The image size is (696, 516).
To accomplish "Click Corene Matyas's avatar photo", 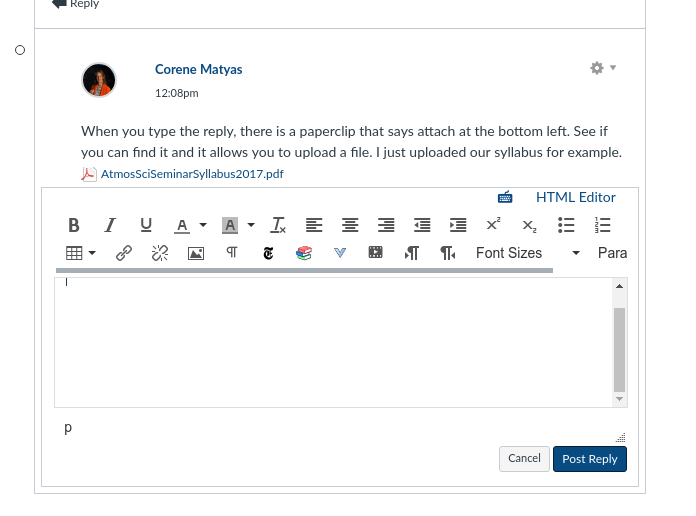I will tap(99, 80).
